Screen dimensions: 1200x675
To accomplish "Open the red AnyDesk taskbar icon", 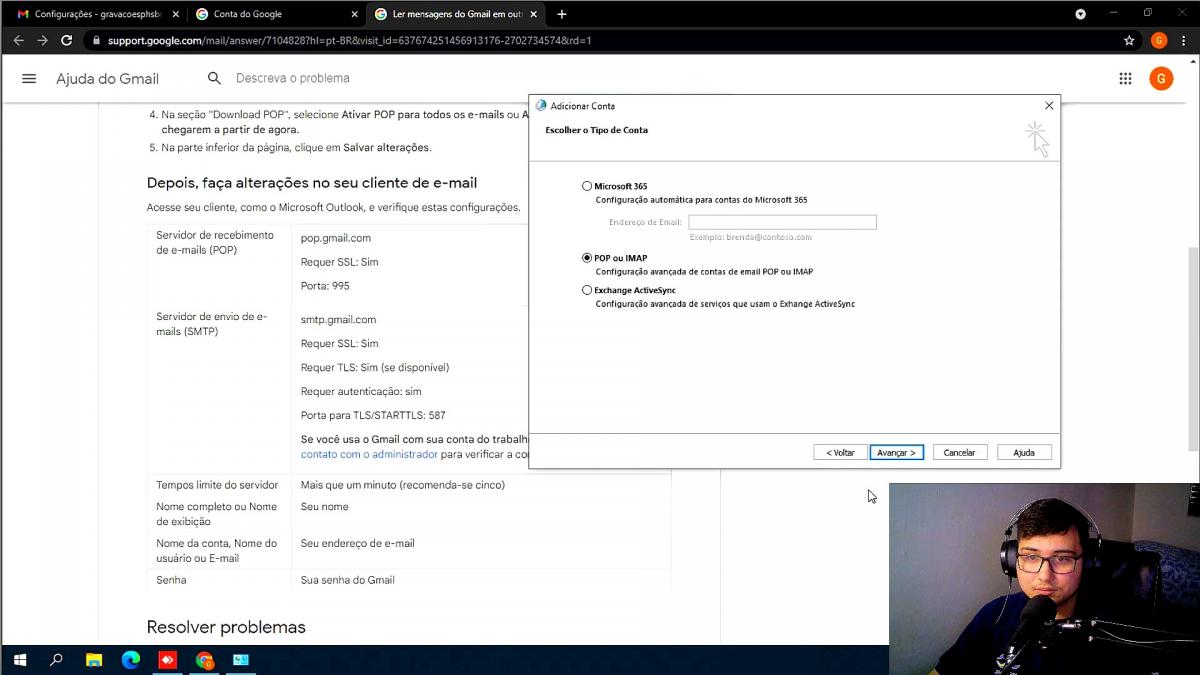I will (x=168, y=660).
